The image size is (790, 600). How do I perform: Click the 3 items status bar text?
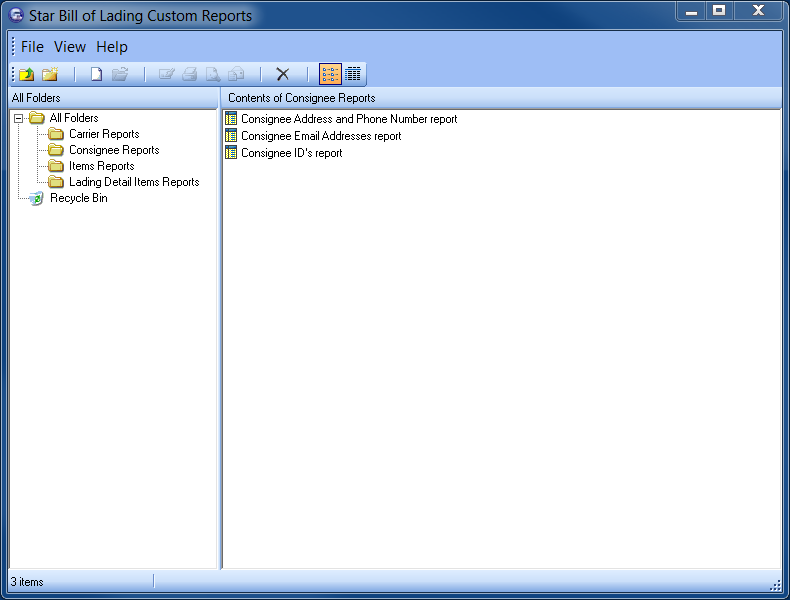click(x=27, y=582)
